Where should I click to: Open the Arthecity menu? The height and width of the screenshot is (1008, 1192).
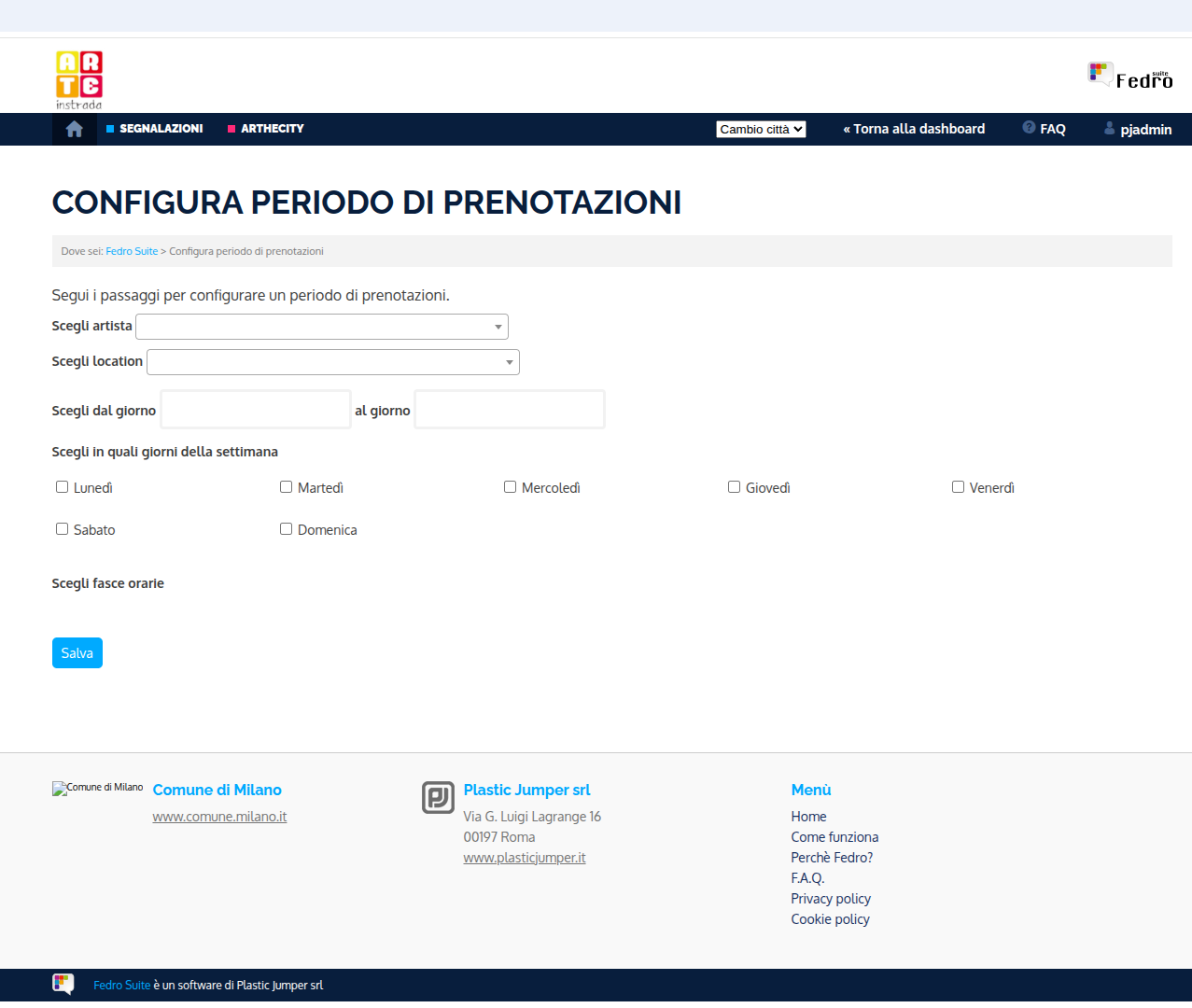pyautogui.click(x=266, y=129)
